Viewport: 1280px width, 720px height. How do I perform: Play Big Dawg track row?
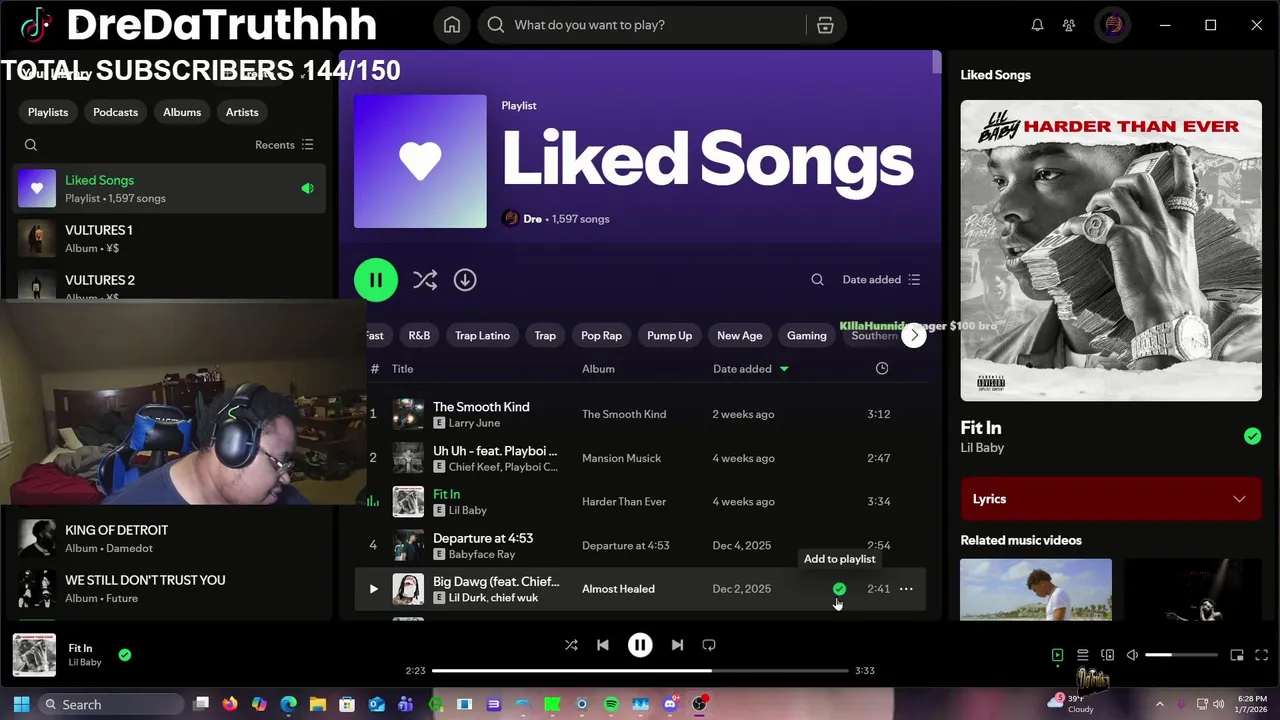point(374,589)
